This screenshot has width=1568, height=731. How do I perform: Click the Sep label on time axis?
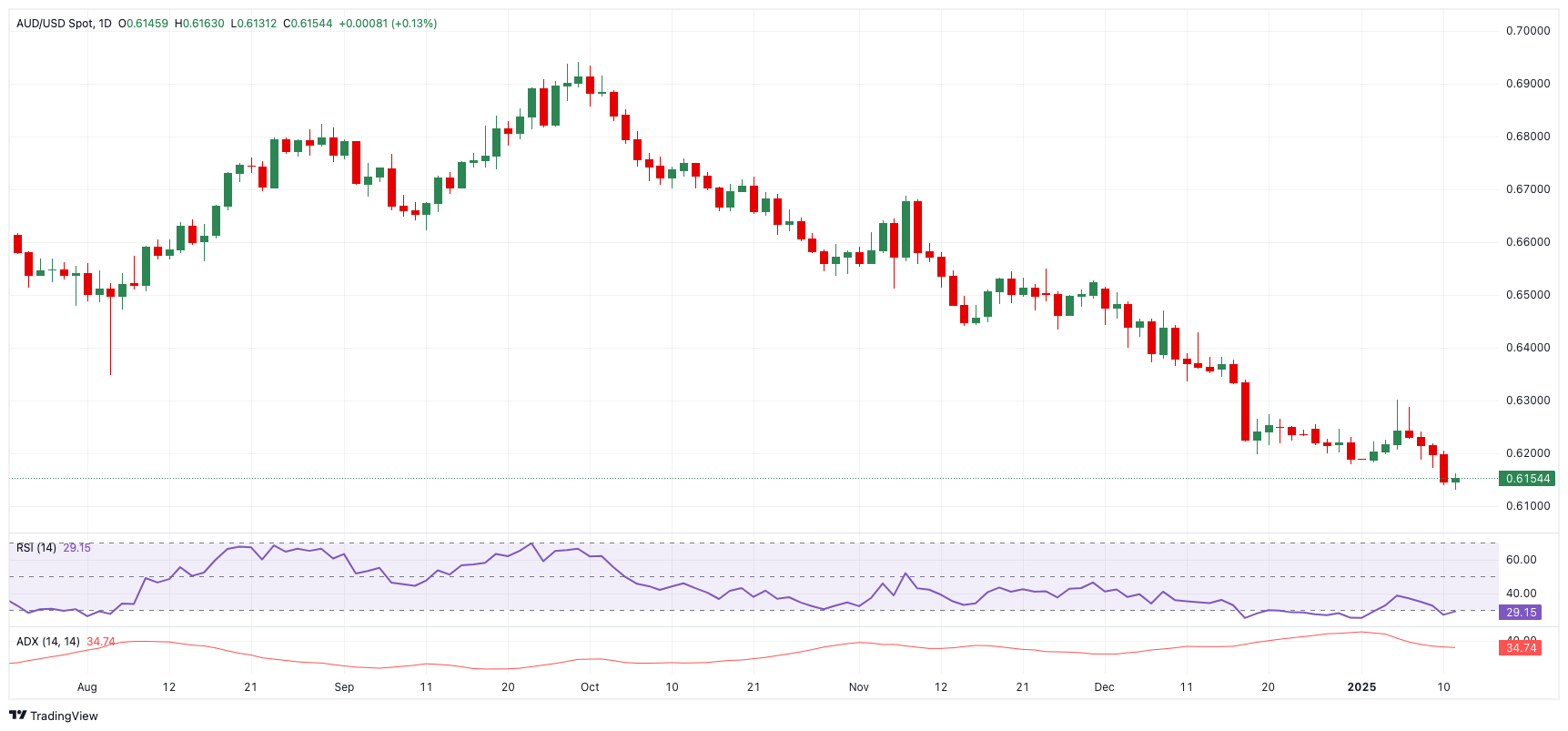click(344, 687)
